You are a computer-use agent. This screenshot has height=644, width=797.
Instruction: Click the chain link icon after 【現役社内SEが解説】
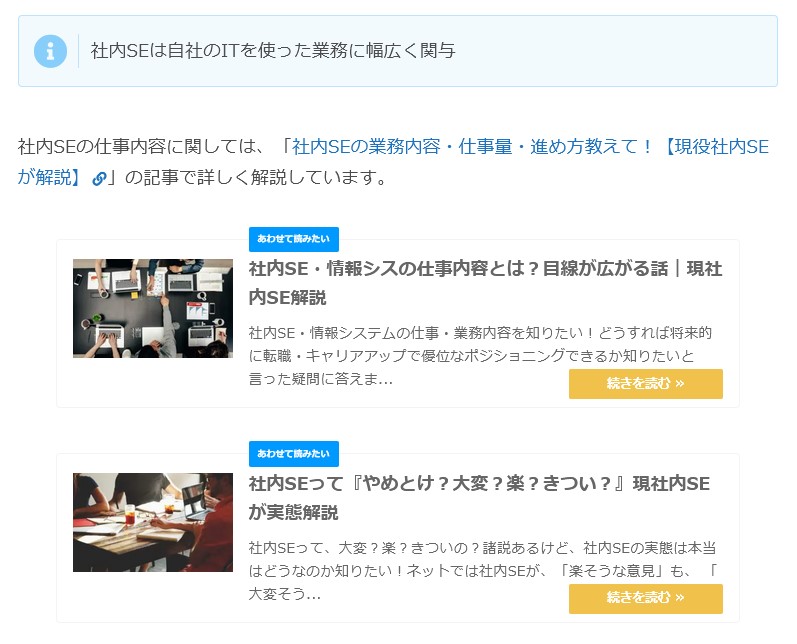point(99,179)
